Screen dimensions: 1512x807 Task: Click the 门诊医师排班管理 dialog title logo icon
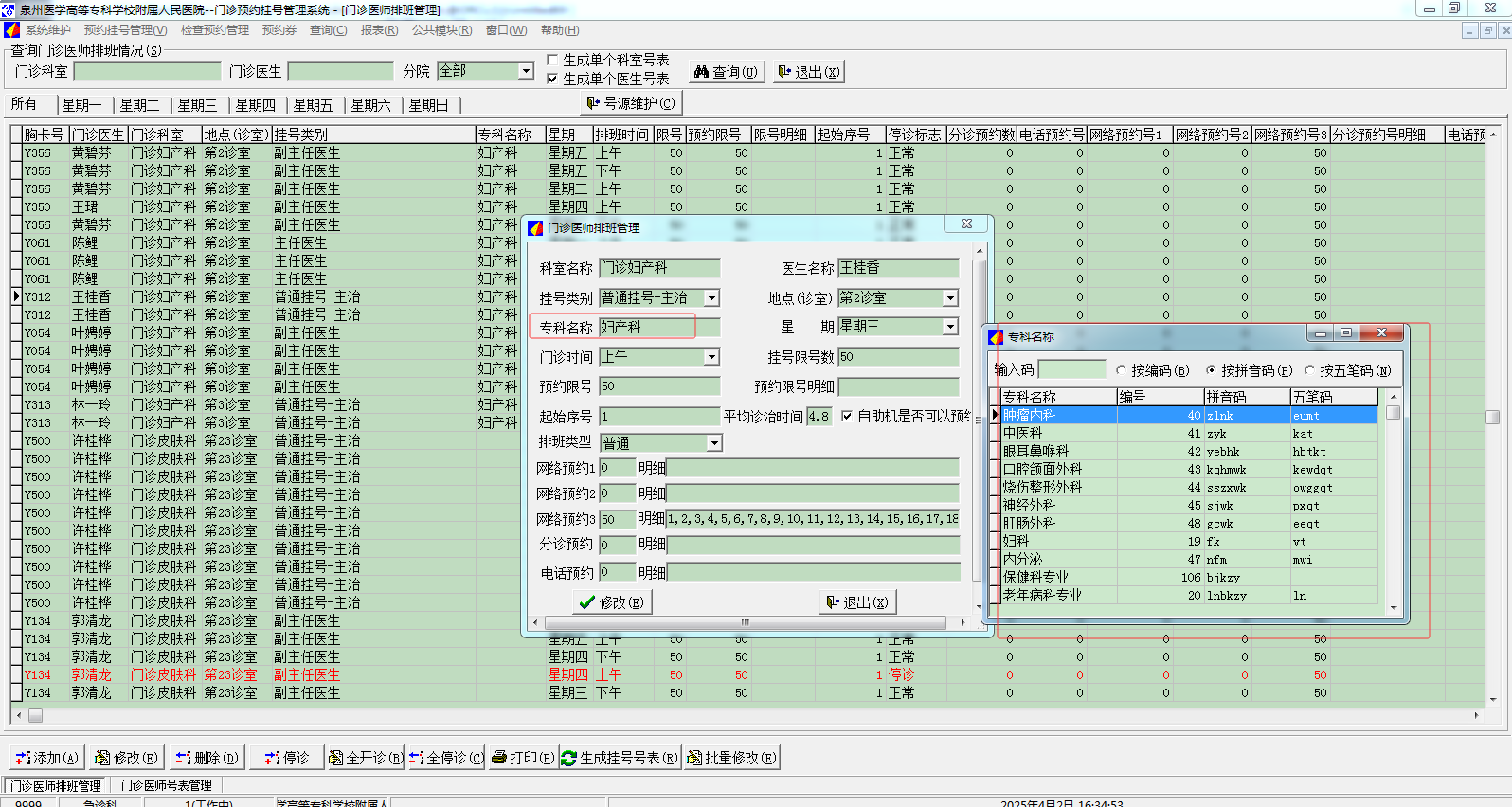(x=535, y=227)
